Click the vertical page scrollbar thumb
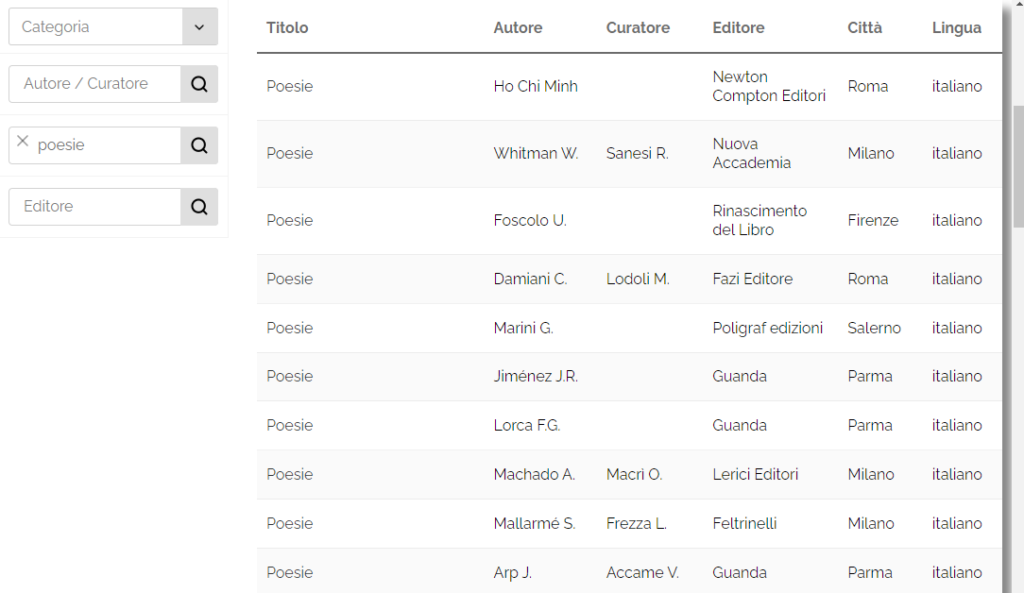1024x593 pixels. tap(1018, 167)
